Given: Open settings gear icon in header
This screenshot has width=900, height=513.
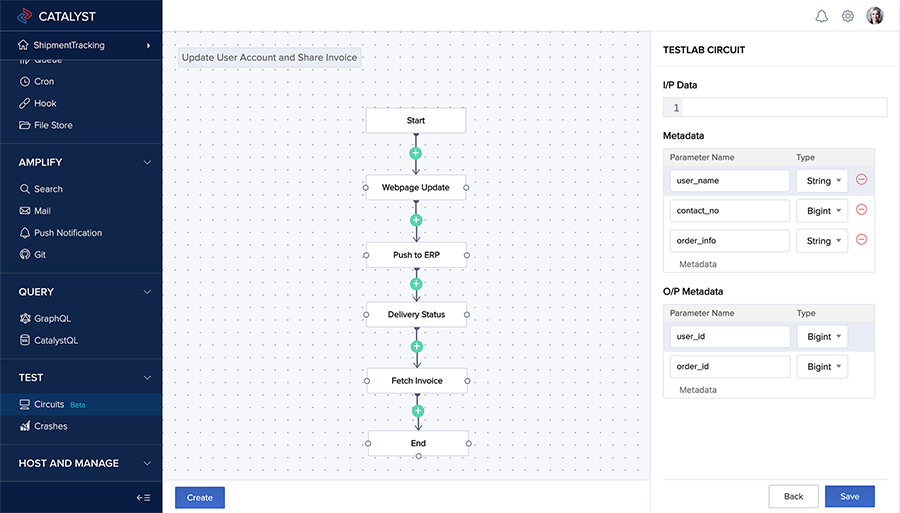Looking at the screenshot, I should (848, 16).
